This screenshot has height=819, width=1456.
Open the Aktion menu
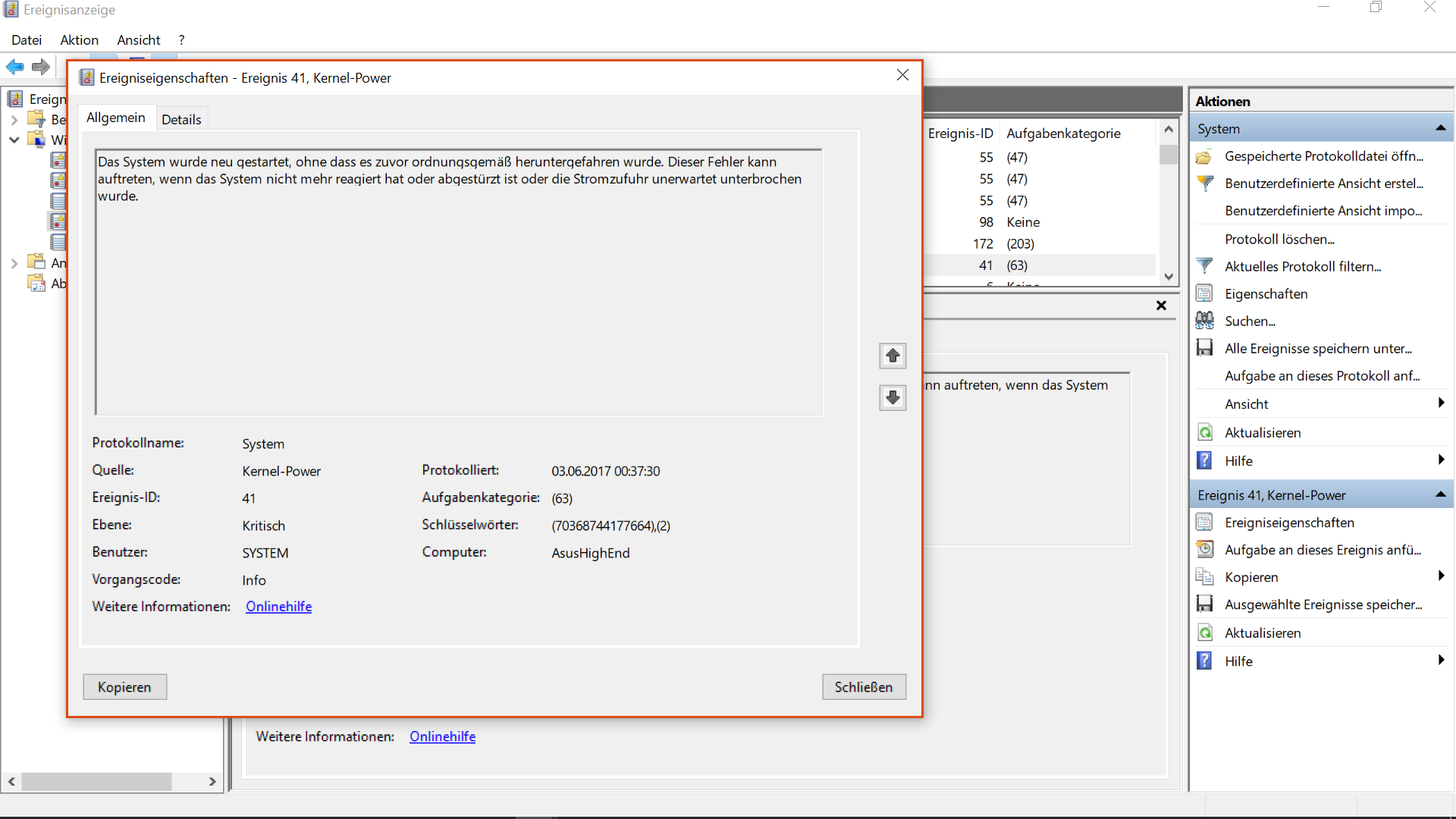(x=79, y=40)
